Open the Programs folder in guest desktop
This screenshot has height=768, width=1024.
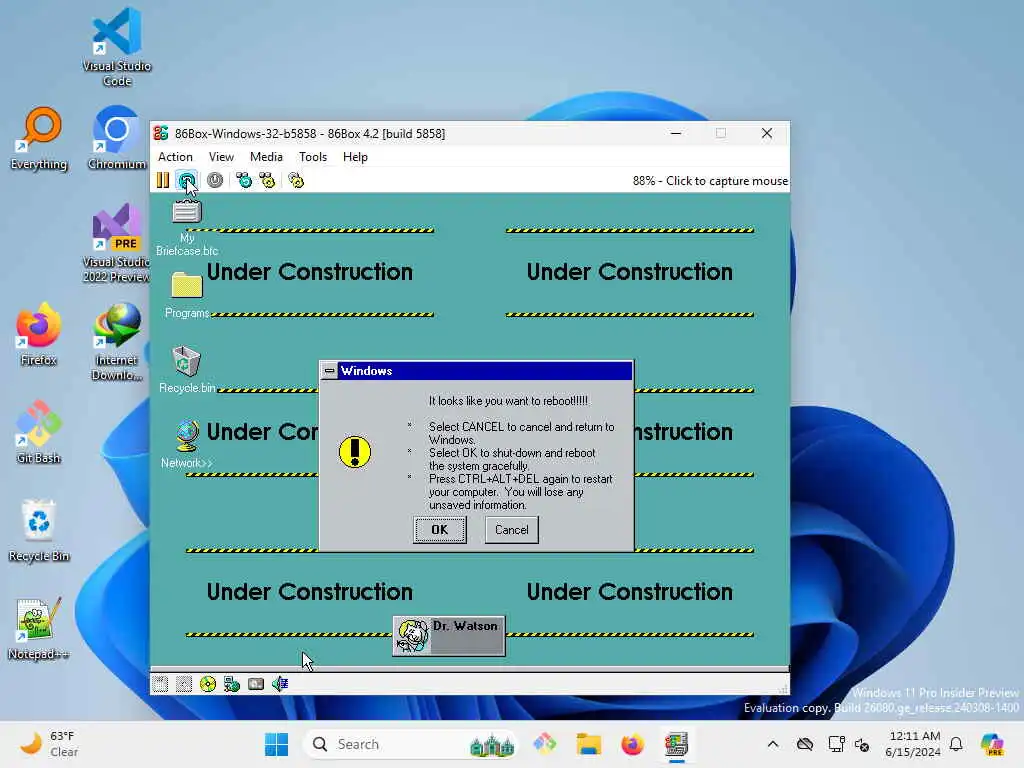click(x=187, y=295)
